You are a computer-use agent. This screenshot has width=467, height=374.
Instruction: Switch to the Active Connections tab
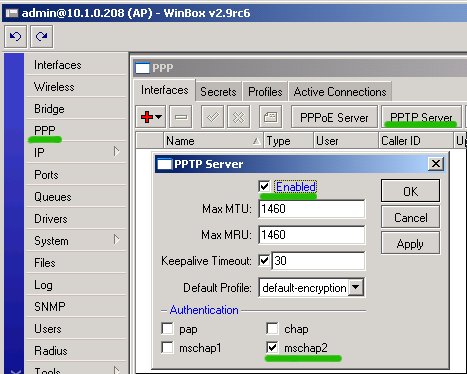(340, 92)
